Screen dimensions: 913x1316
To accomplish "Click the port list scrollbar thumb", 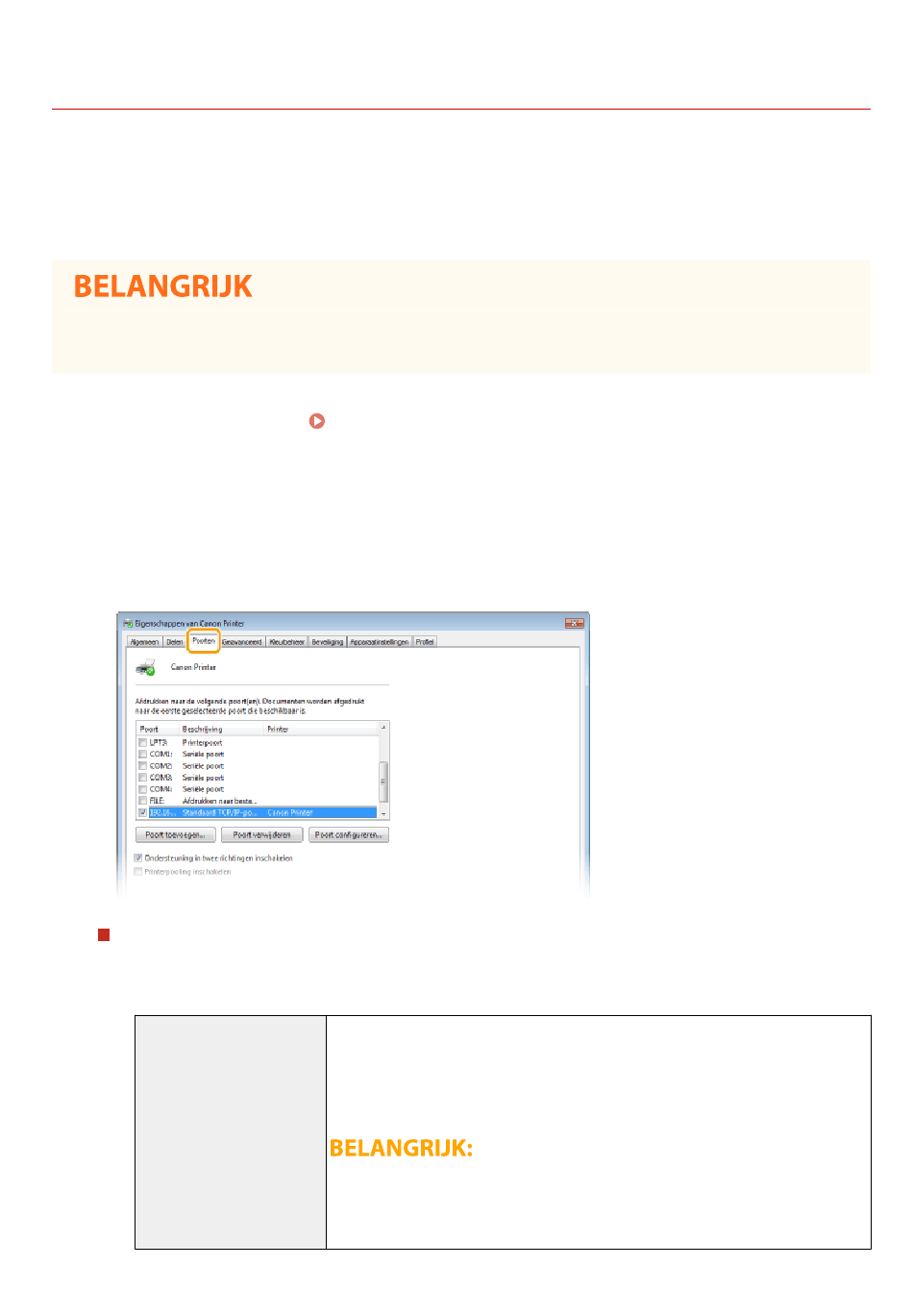I will tap(383, 781).
